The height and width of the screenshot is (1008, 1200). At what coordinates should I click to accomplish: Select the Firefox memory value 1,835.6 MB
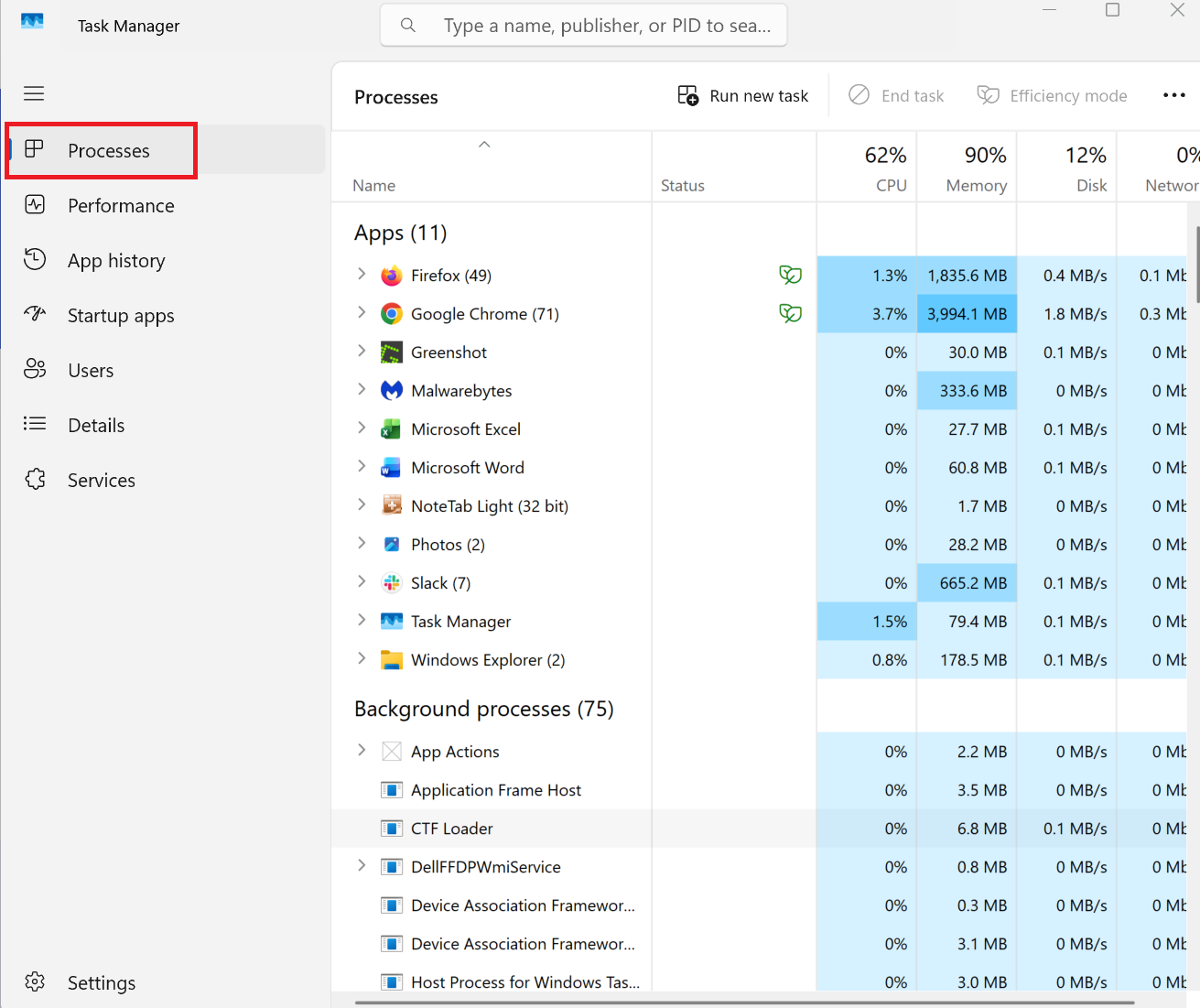(967, 276)
